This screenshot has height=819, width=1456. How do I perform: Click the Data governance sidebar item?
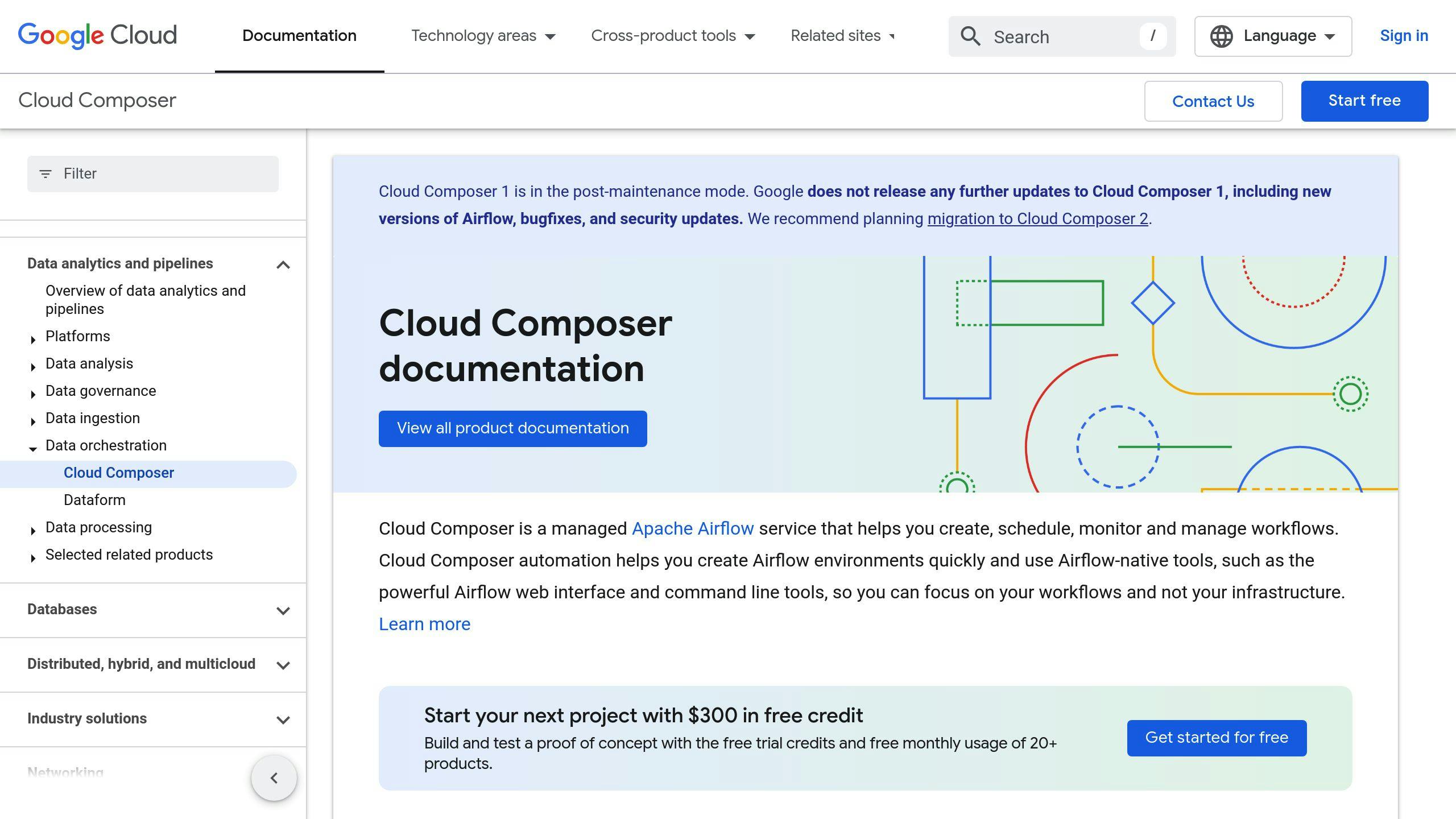click(101, 391)
